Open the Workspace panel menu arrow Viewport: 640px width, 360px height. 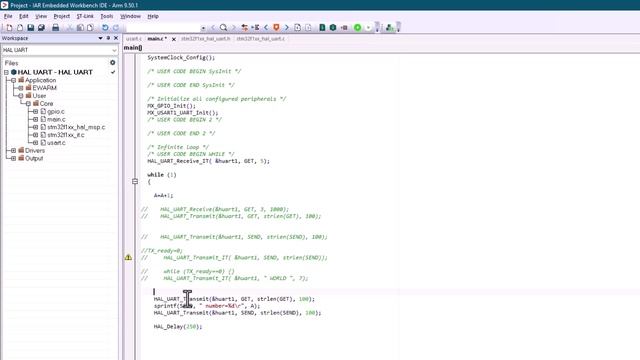coord(100,38)
